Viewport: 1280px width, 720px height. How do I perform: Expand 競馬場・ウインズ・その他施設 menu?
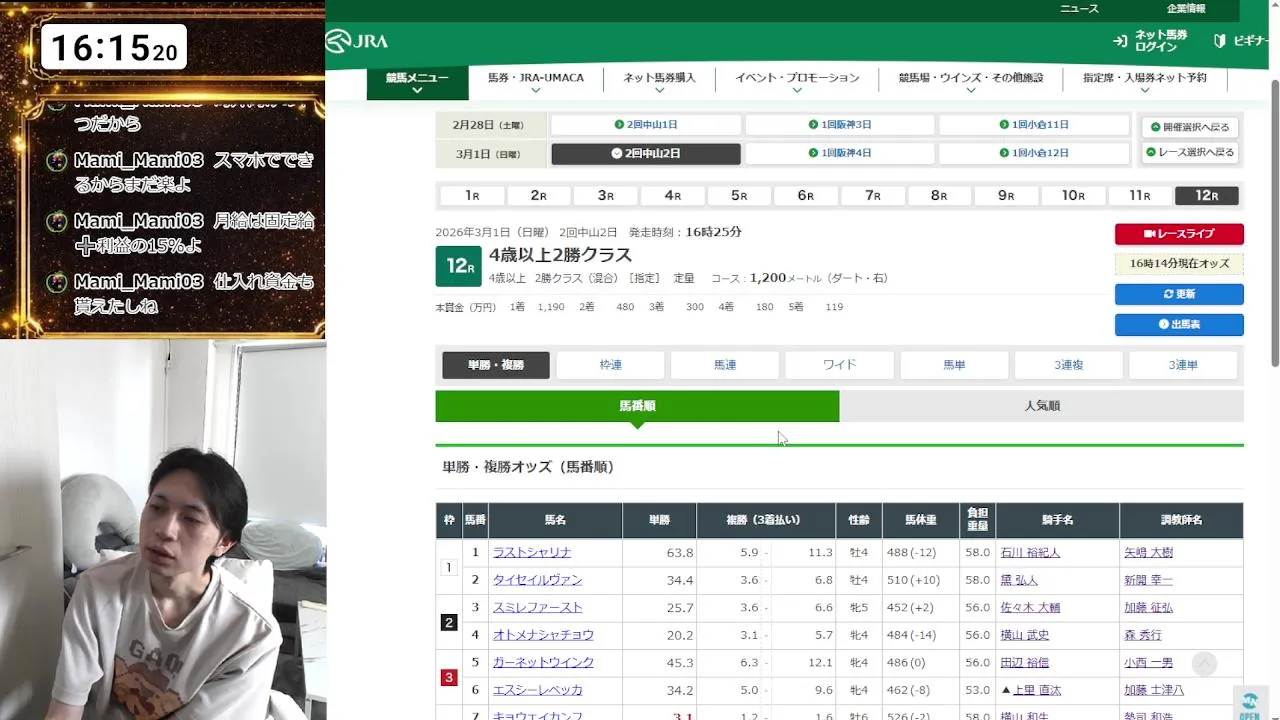pyautogui.click(x=970, y=83)
